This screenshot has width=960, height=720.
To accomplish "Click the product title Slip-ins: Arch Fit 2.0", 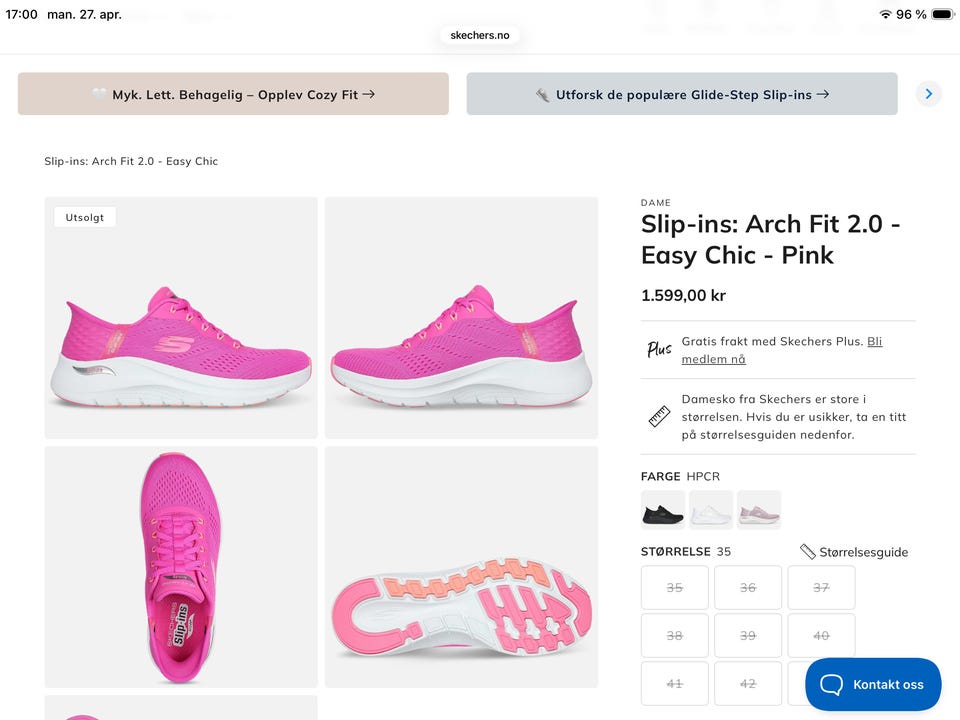I will 770,239.
